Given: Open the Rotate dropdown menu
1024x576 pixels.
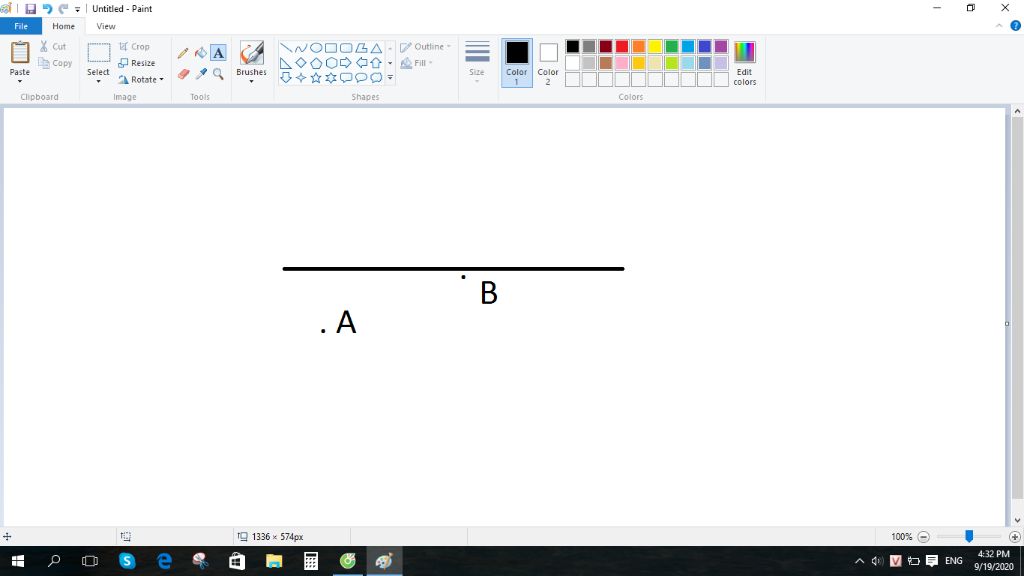Looking at the screenshot, I should (140, 80).
